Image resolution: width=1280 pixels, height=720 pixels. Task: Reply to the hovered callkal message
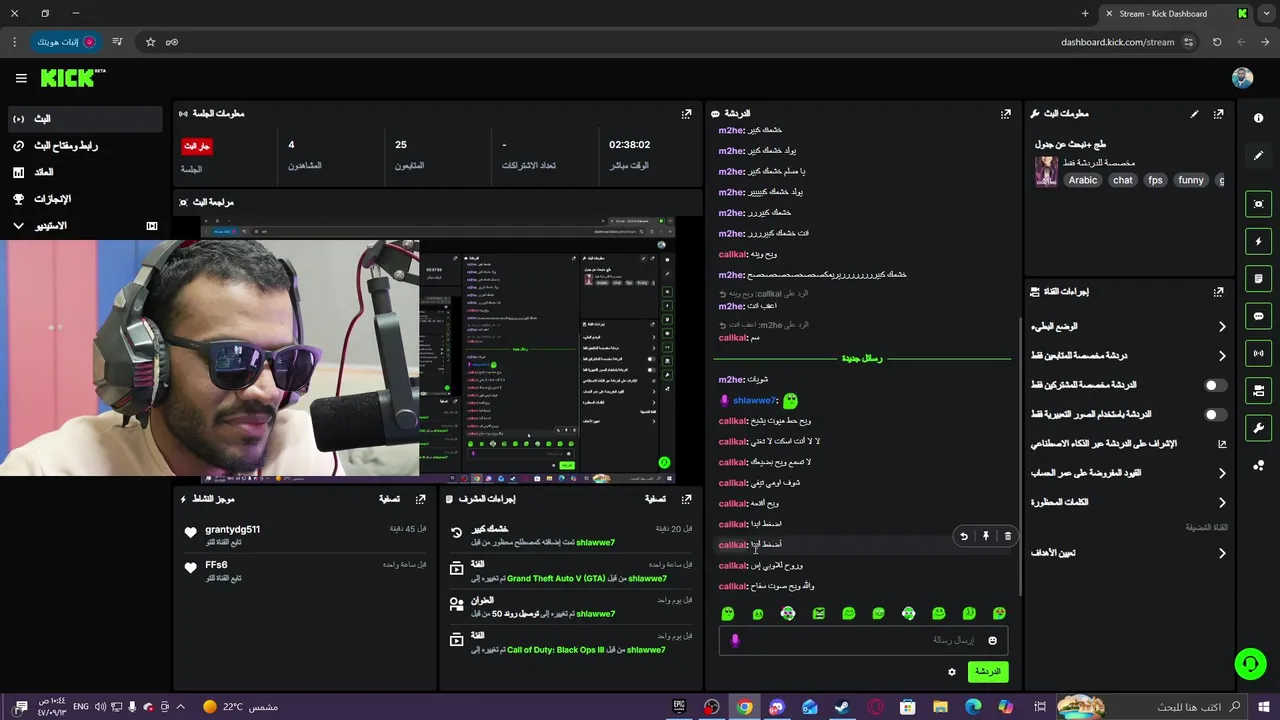[x=964, y=536]
